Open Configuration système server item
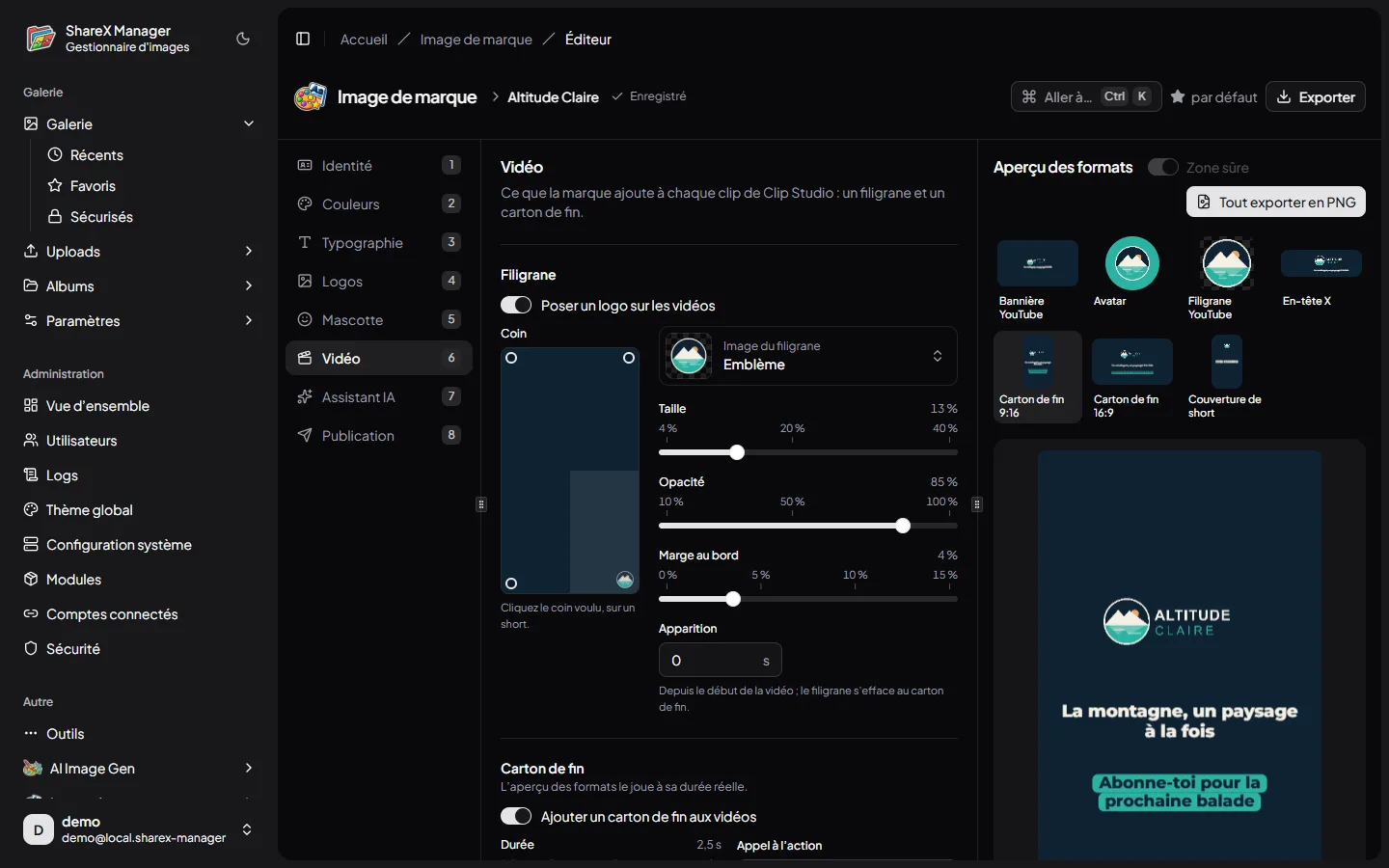Screen dimensions: 1389x868 139,545
